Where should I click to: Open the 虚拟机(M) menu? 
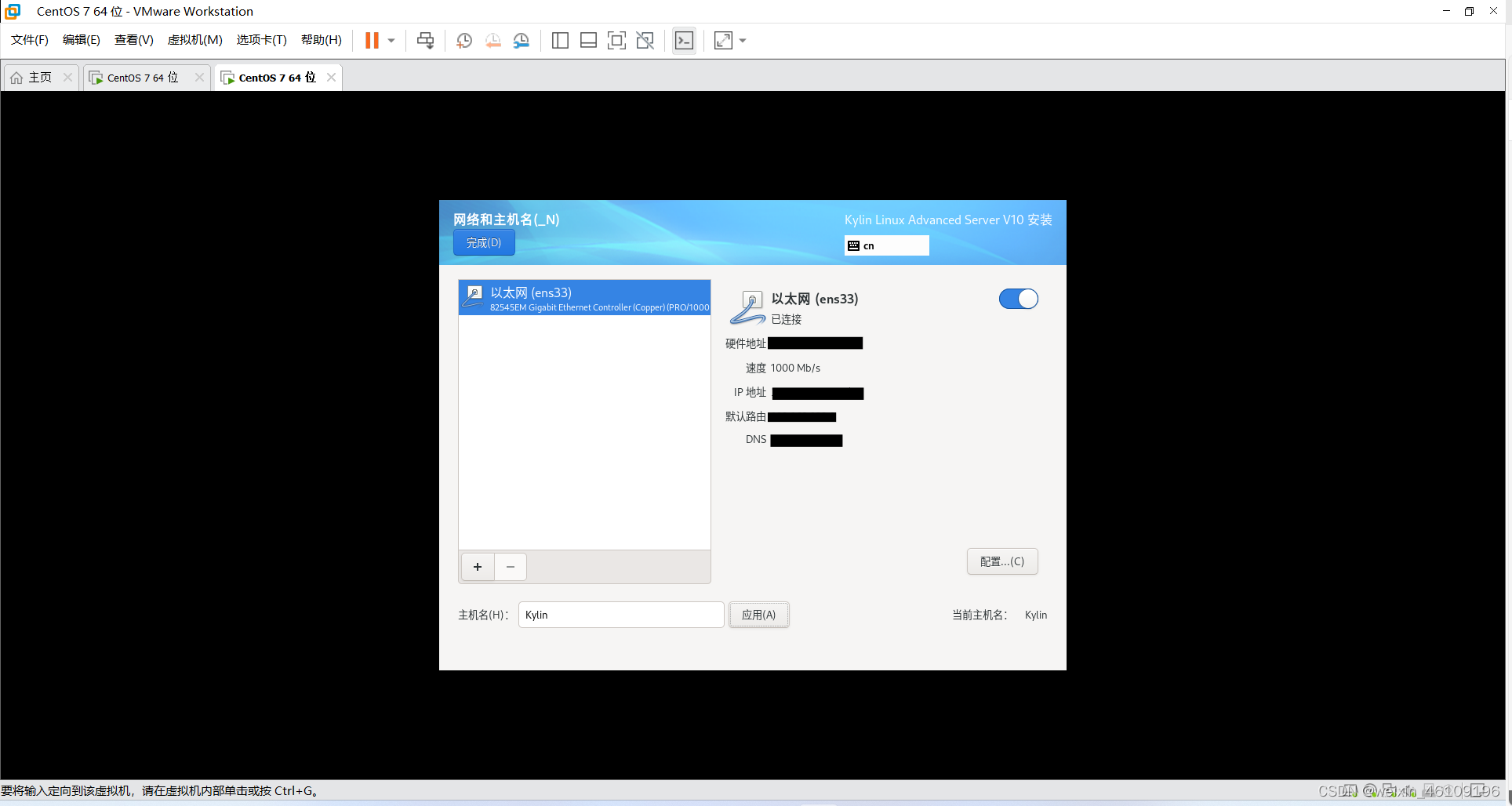pos(195,40)
